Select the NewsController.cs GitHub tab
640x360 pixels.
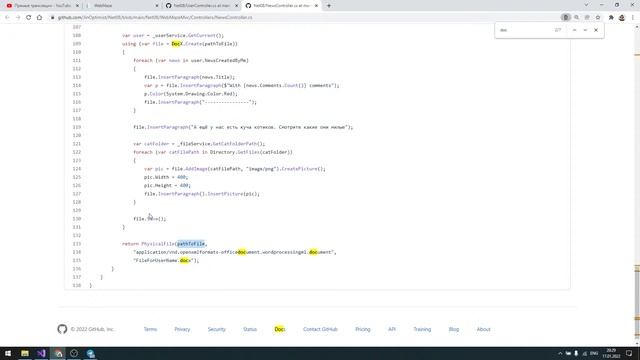(x=281, y=6)
